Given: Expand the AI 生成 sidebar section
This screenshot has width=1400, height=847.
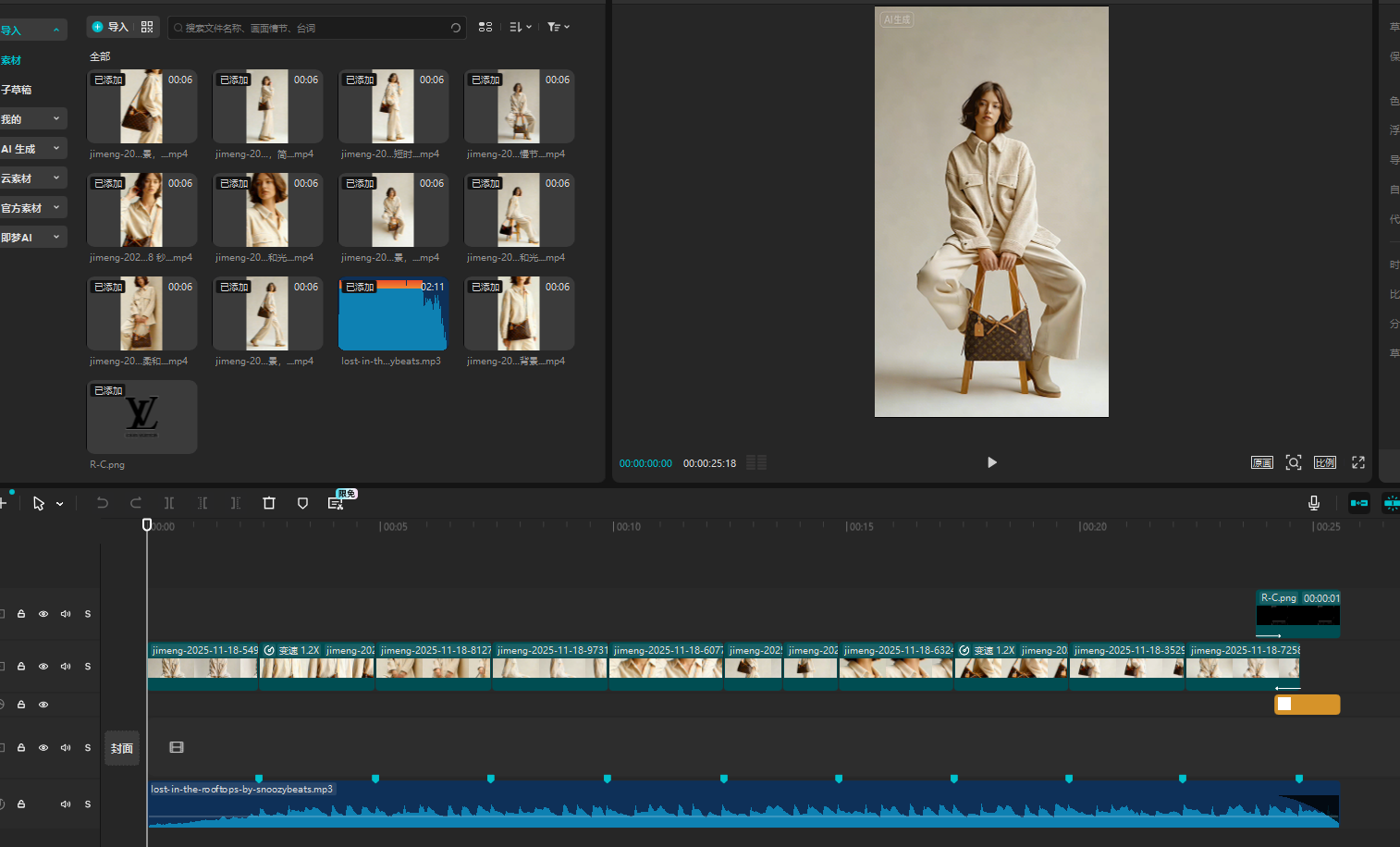Looking at the screenshot, I should [x=56, y=148].
